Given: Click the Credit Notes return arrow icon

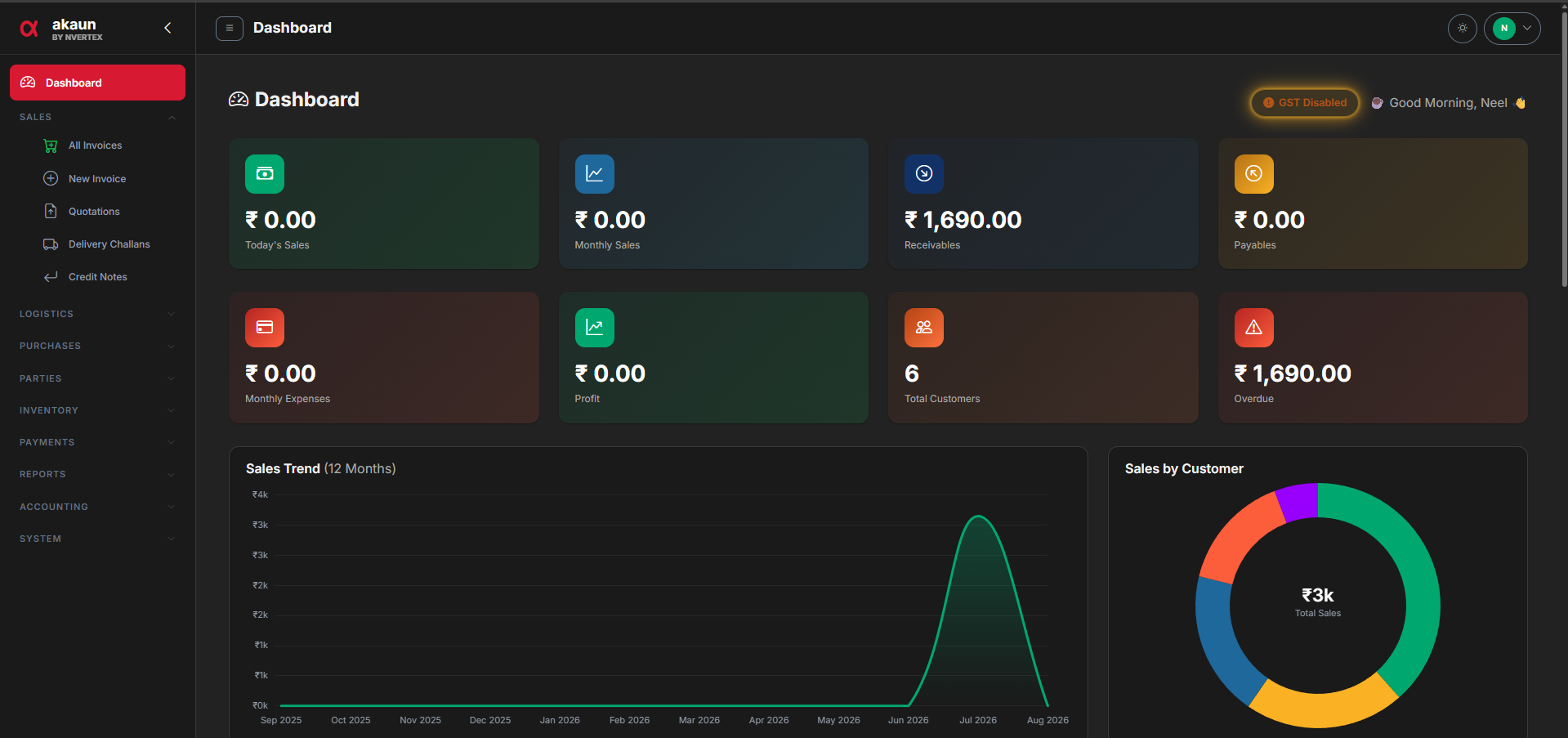Looking at the screenshot, I should pyautogui.click(x=51, y=277).
